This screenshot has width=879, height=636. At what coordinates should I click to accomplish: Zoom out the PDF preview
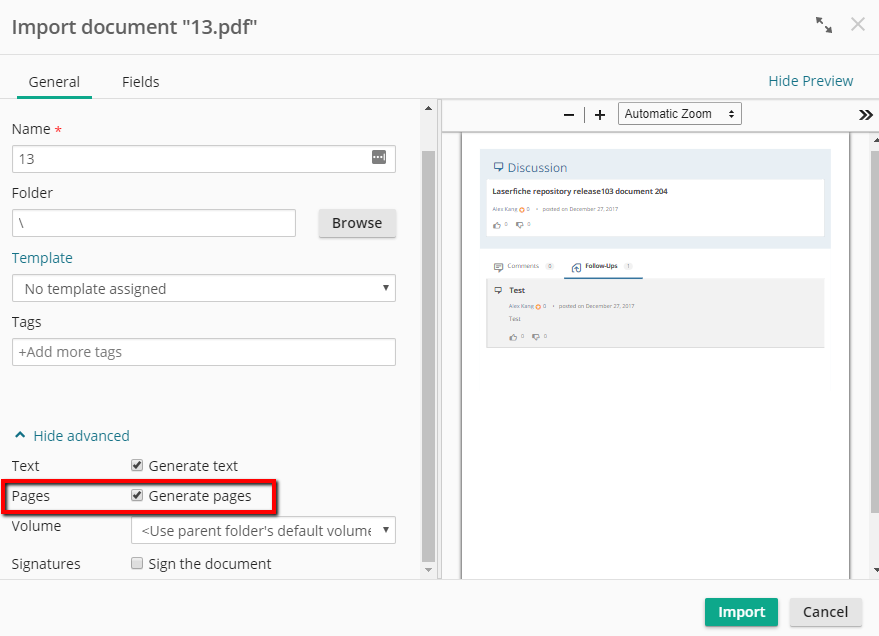569,115
